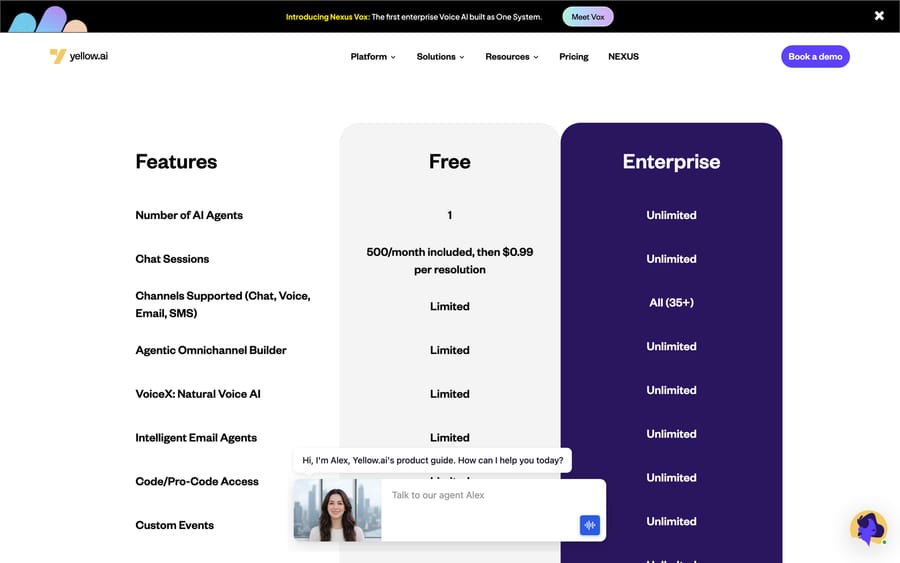Click the Introducing Nexus Vox banner text
This screenshot has width=900, height=563.
tap(413, 17)
